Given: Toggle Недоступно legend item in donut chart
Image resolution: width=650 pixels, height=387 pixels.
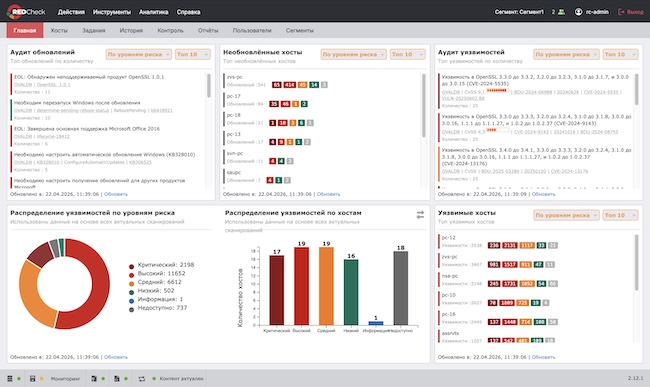Looking at the screenshot, I should 158,308.
